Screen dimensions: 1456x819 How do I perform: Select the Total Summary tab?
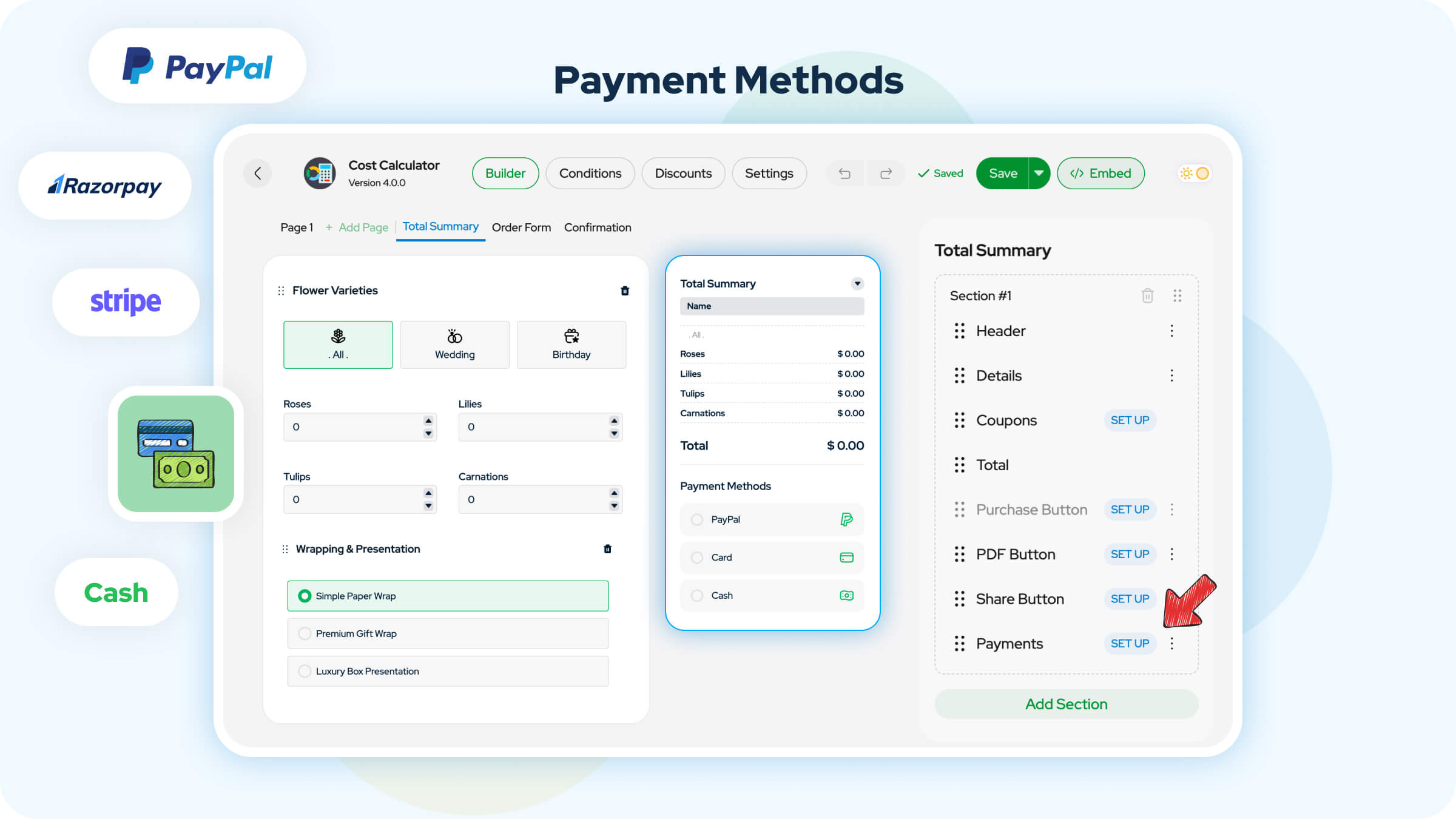440,227
